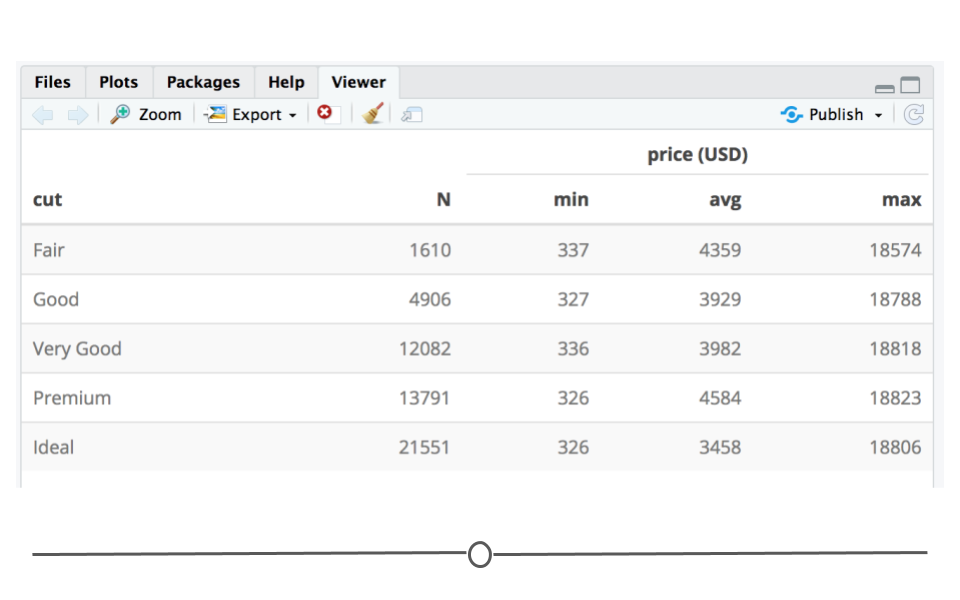Click the N value 13791
Screen dimensions: 960x600
[x=424, y=398]
